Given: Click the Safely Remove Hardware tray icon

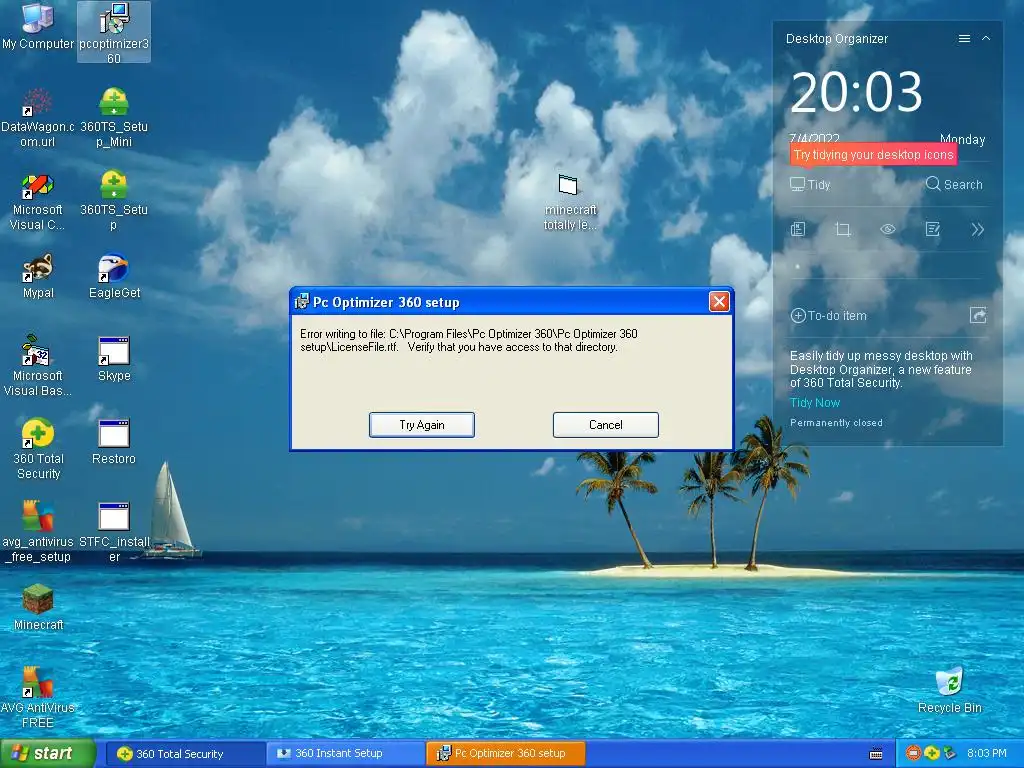Looking at the screenshot, I should [950, 754].
